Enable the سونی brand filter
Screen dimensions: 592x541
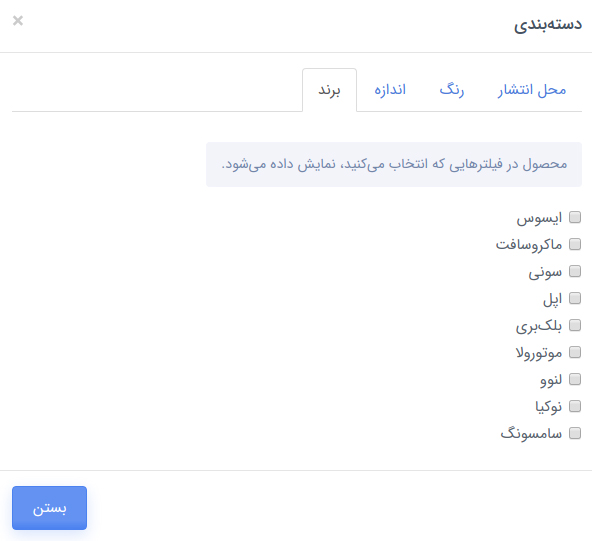[575, 271]
